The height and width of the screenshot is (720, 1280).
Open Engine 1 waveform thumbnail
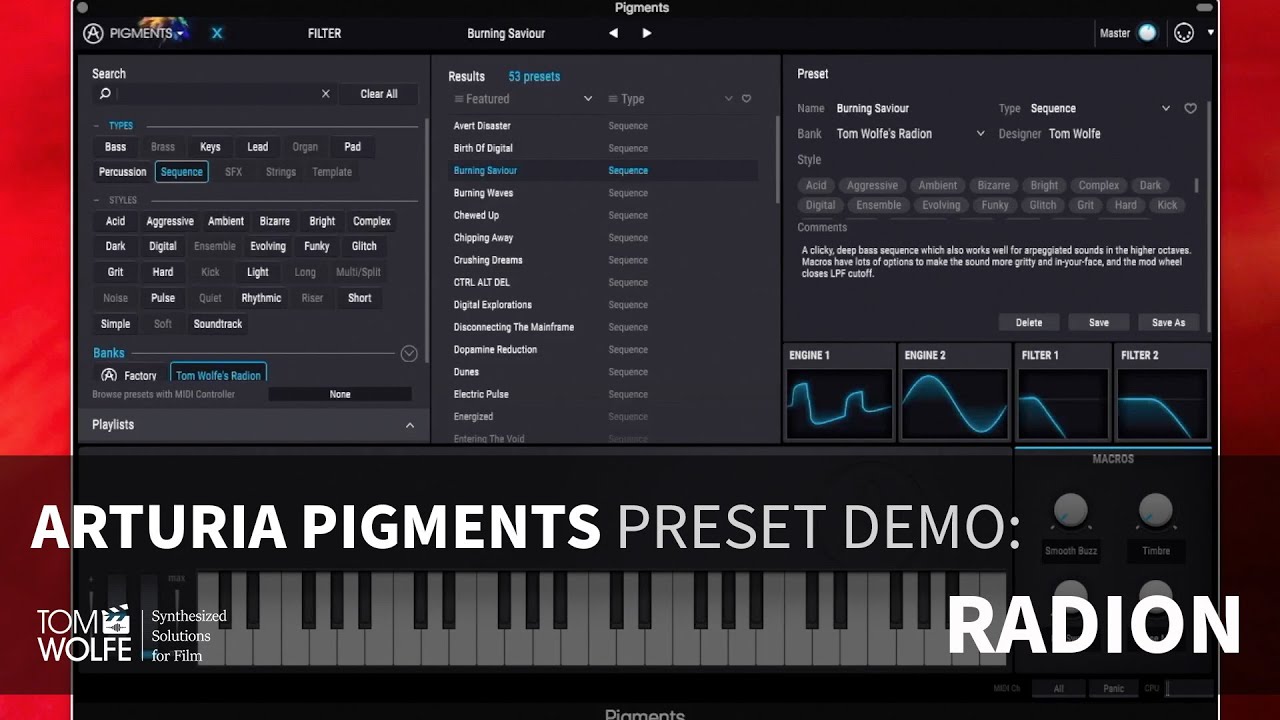coord(839,403)
